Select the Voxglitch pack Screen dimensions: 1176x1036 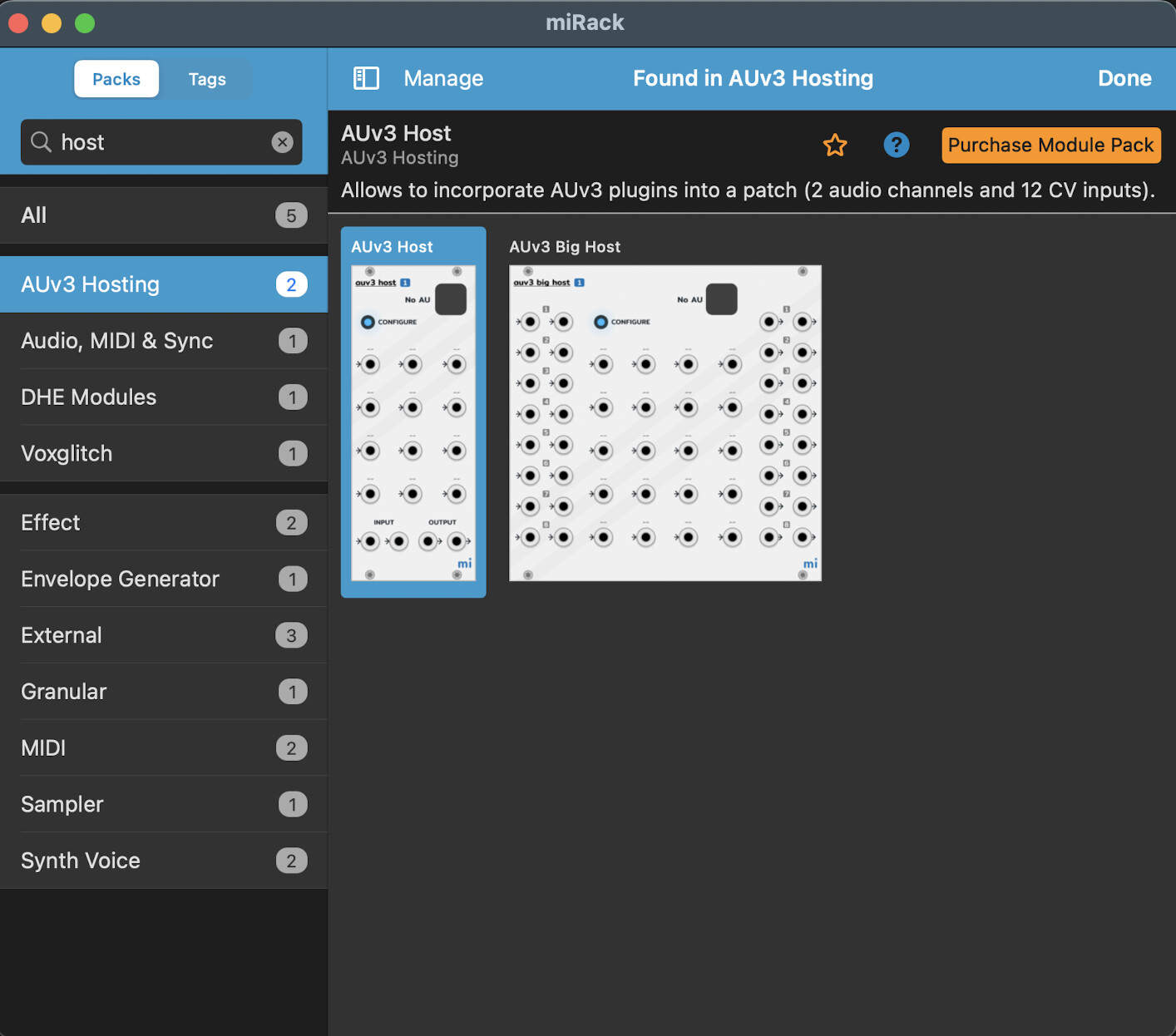click(x=164, y=454)
